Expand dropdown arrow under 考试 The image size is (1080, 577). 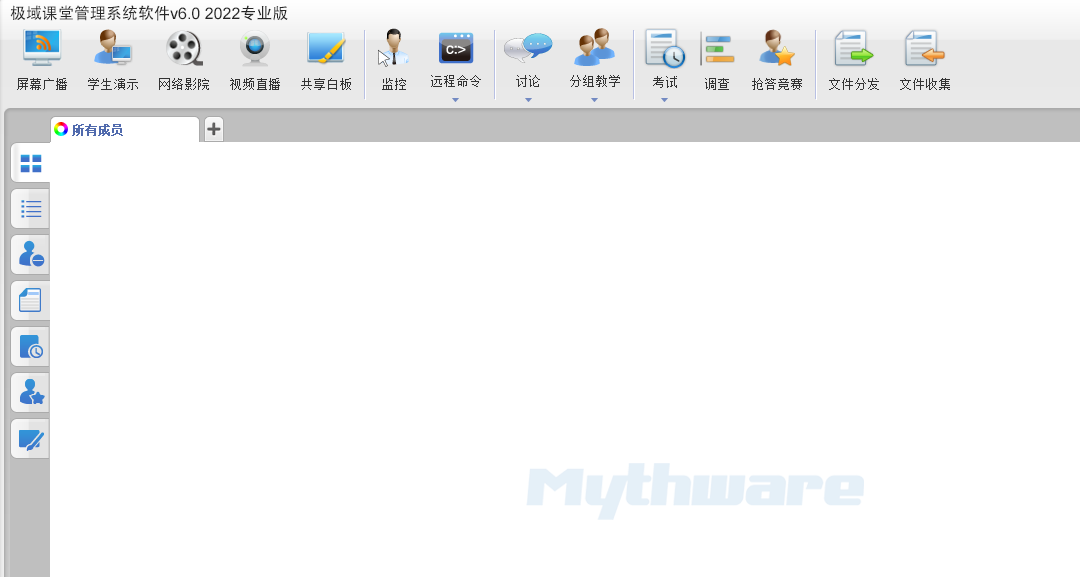(664, 100)
